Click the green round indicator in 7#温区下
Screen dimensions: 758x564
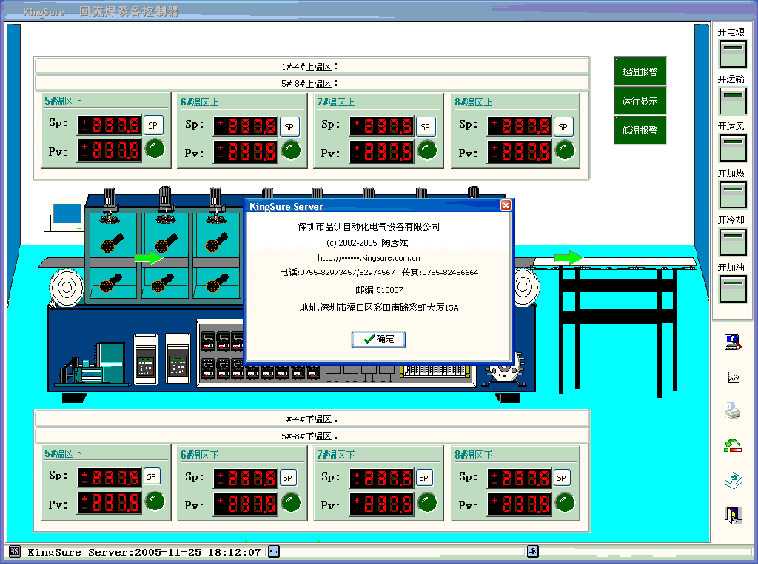click(x=427, y=503)
